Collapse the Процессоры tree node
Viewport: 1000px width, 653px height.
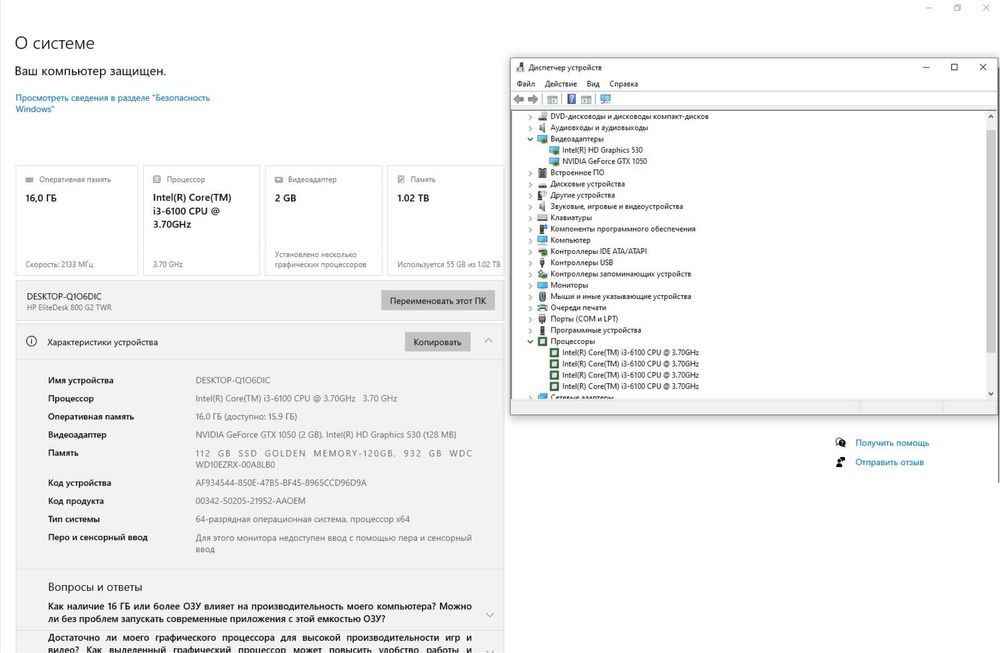tap(530, 342)
